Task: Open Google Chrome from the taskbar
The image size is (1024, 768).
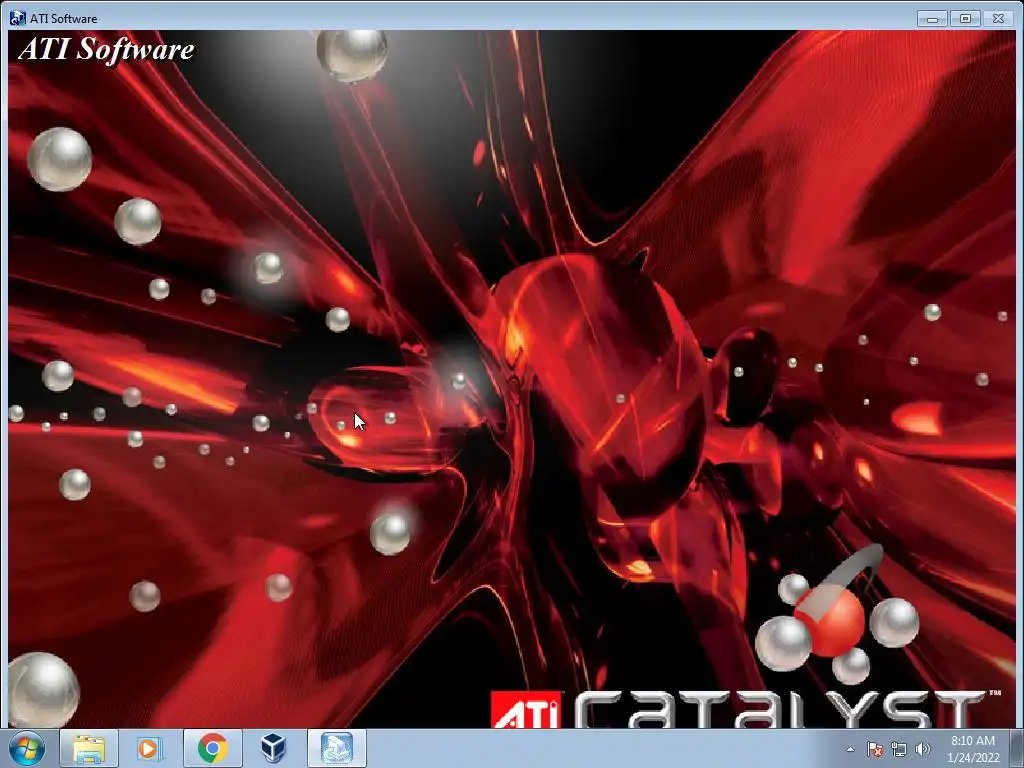Action: coord(212,748)
